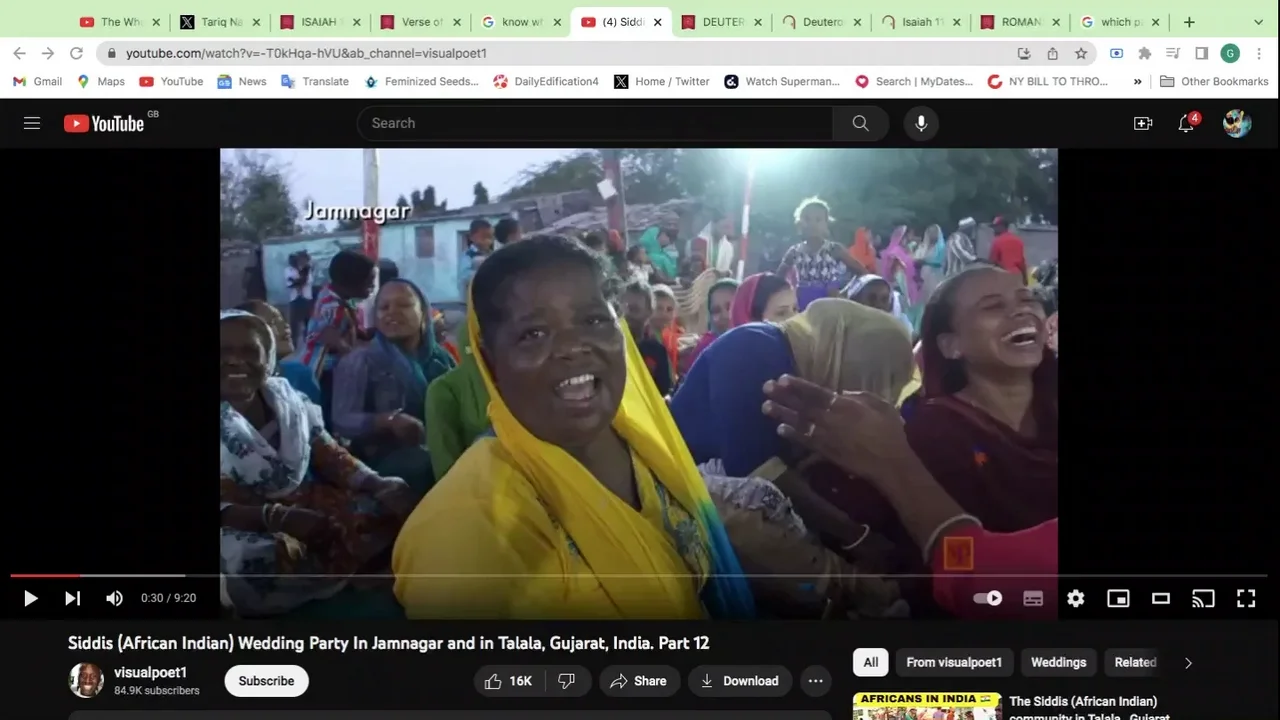Search with voice microphone icon

point(921,123)
